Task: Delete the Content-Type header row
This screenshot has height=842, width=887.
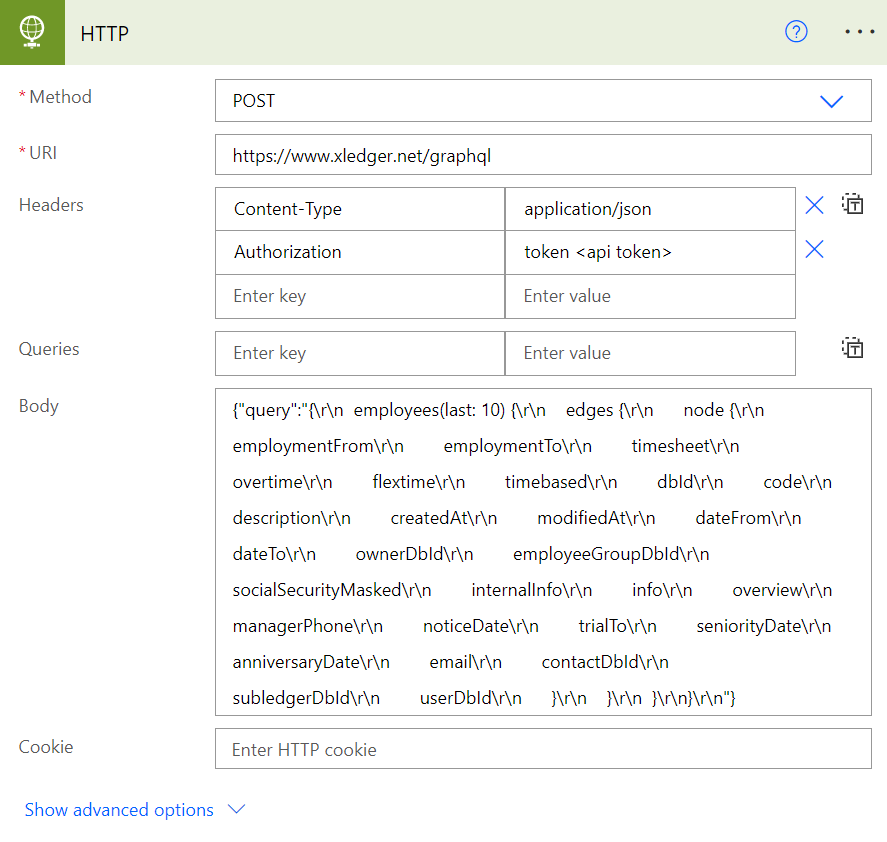Action: [814, 205]
